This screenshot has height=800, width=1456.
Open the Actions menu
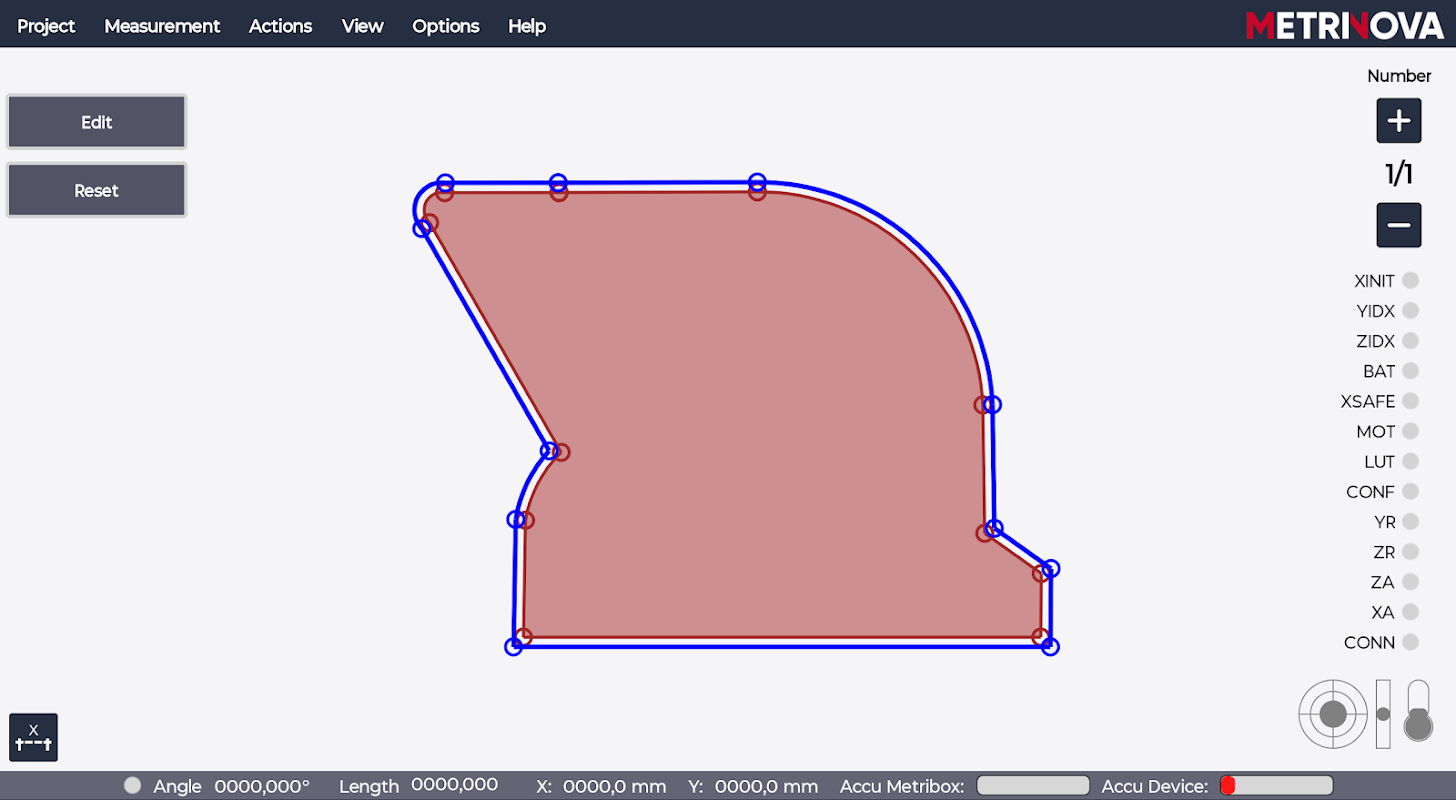click(280, 26)
